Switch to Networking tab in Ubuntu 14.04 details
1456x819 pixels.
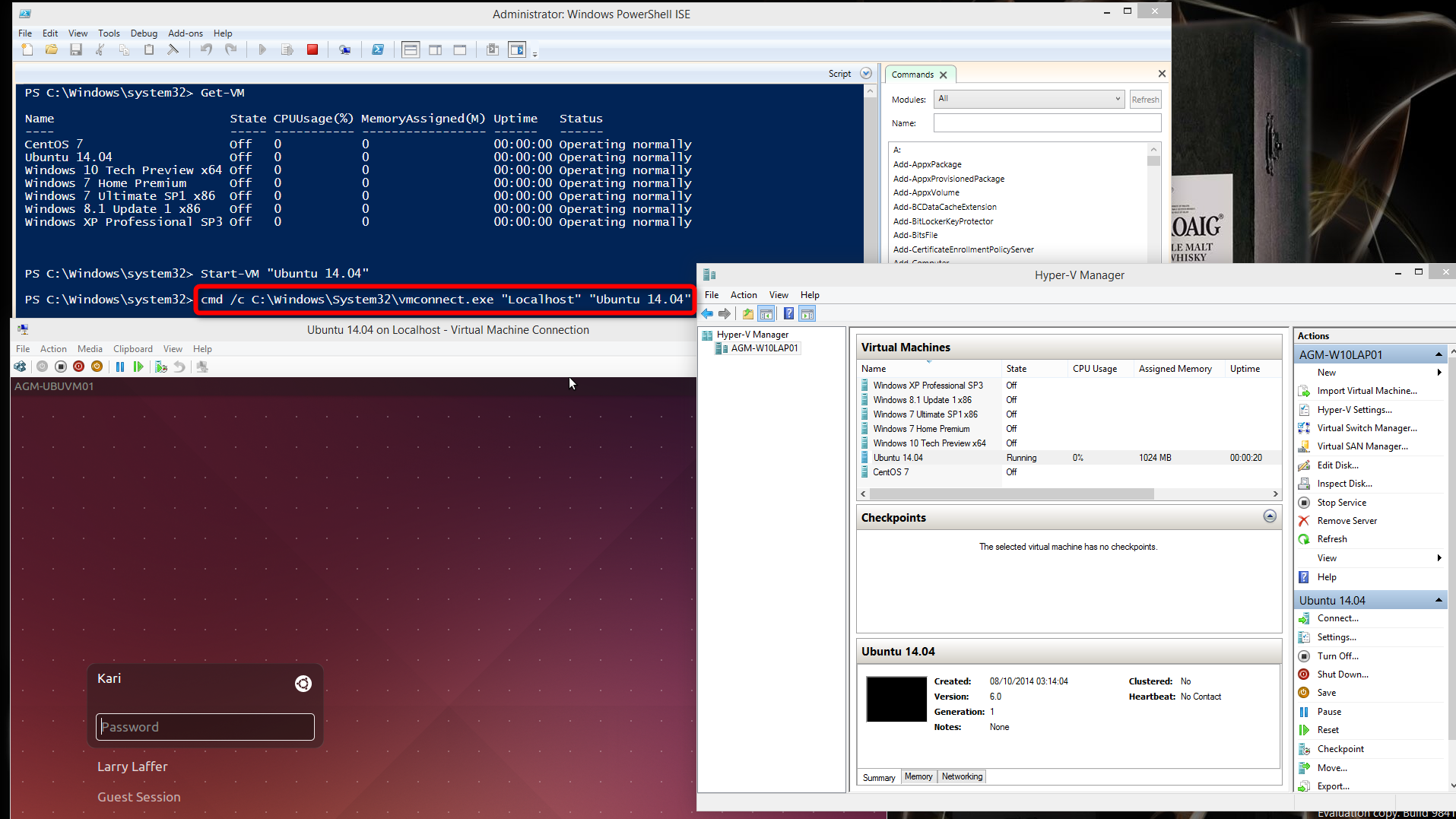click(962, 776)
